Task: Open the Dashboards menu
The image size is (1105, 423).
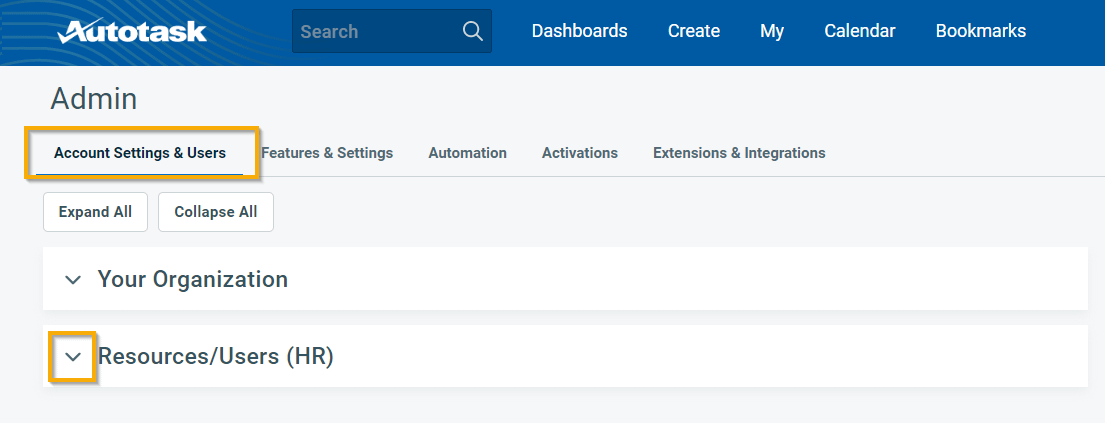Action: (579, 31)
